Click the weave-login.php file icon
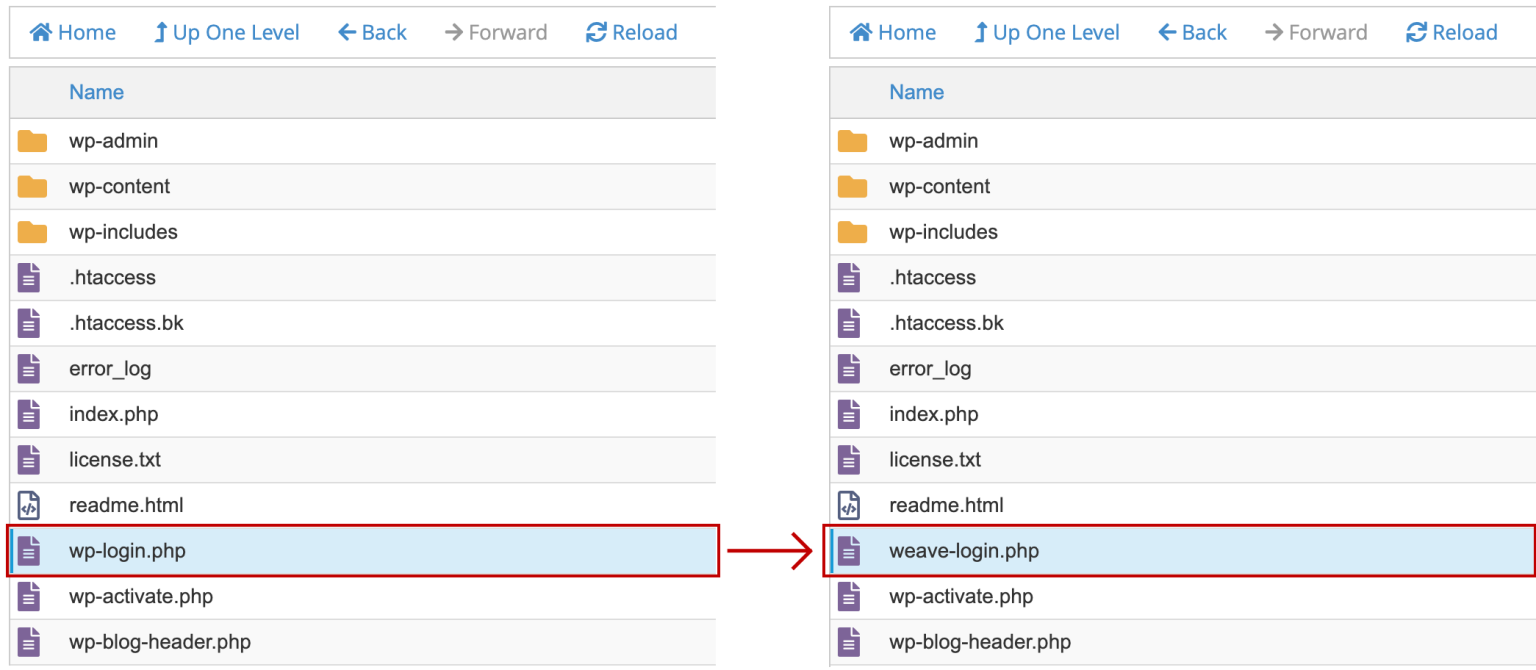The image size is (1536, 670). (x=849, y=550)
